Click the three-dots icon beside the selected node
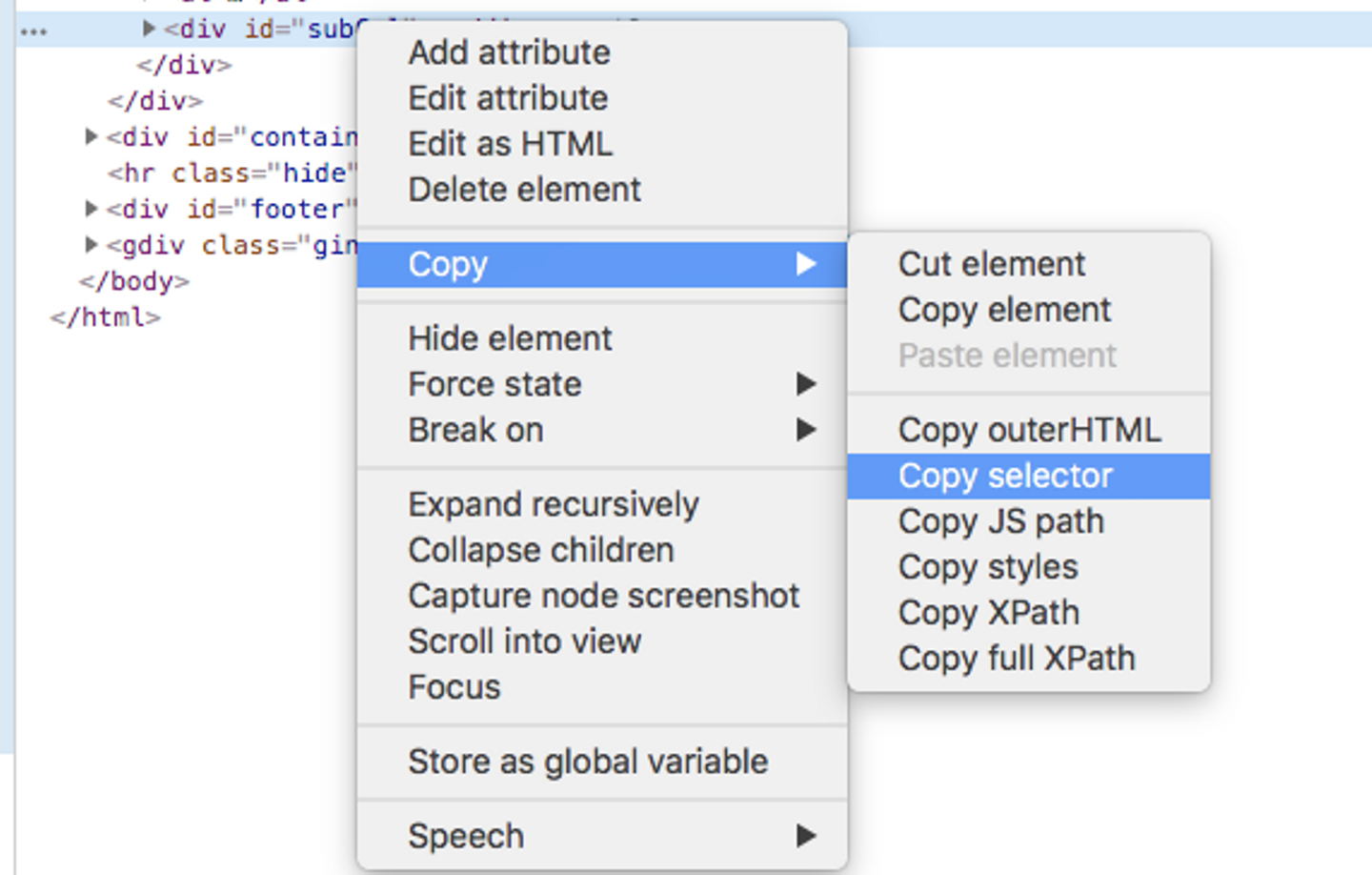Screen dimensions: 1372x875 (x=33, y=31)
